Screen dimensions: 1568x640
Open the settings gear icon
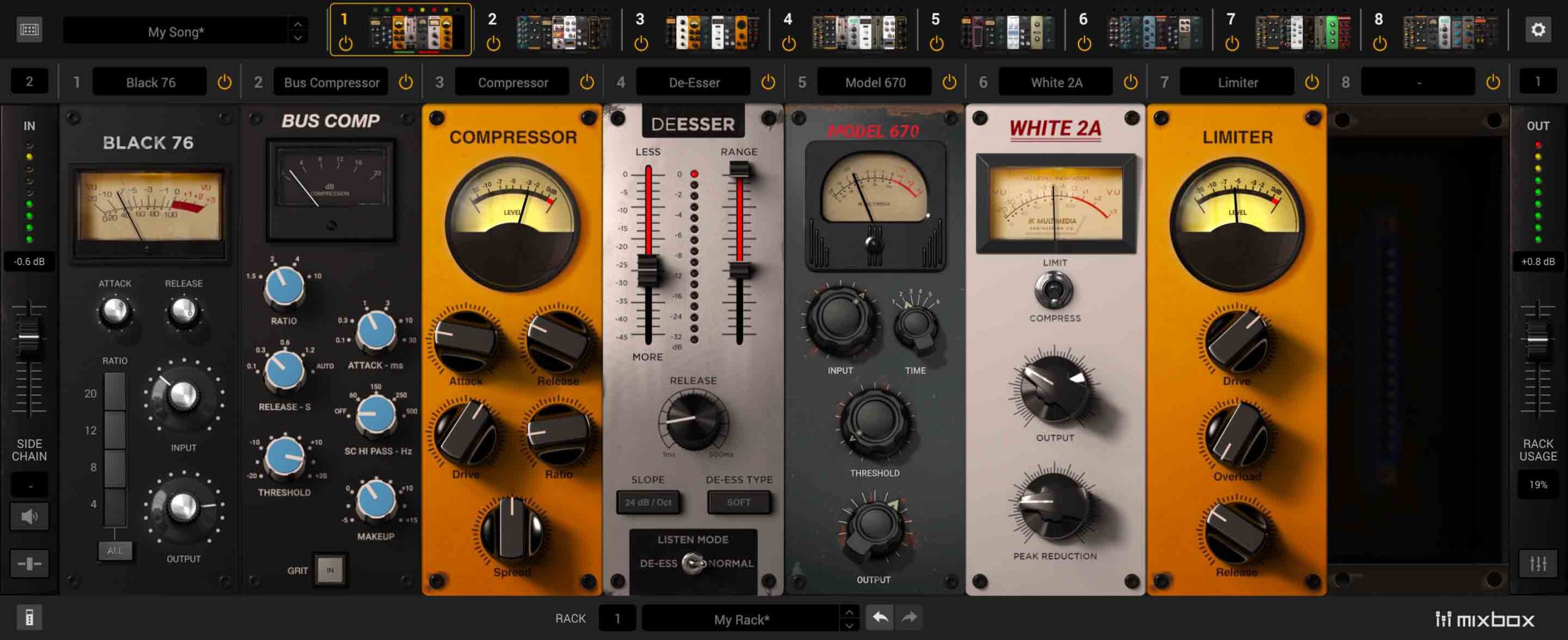(1538, 29)
